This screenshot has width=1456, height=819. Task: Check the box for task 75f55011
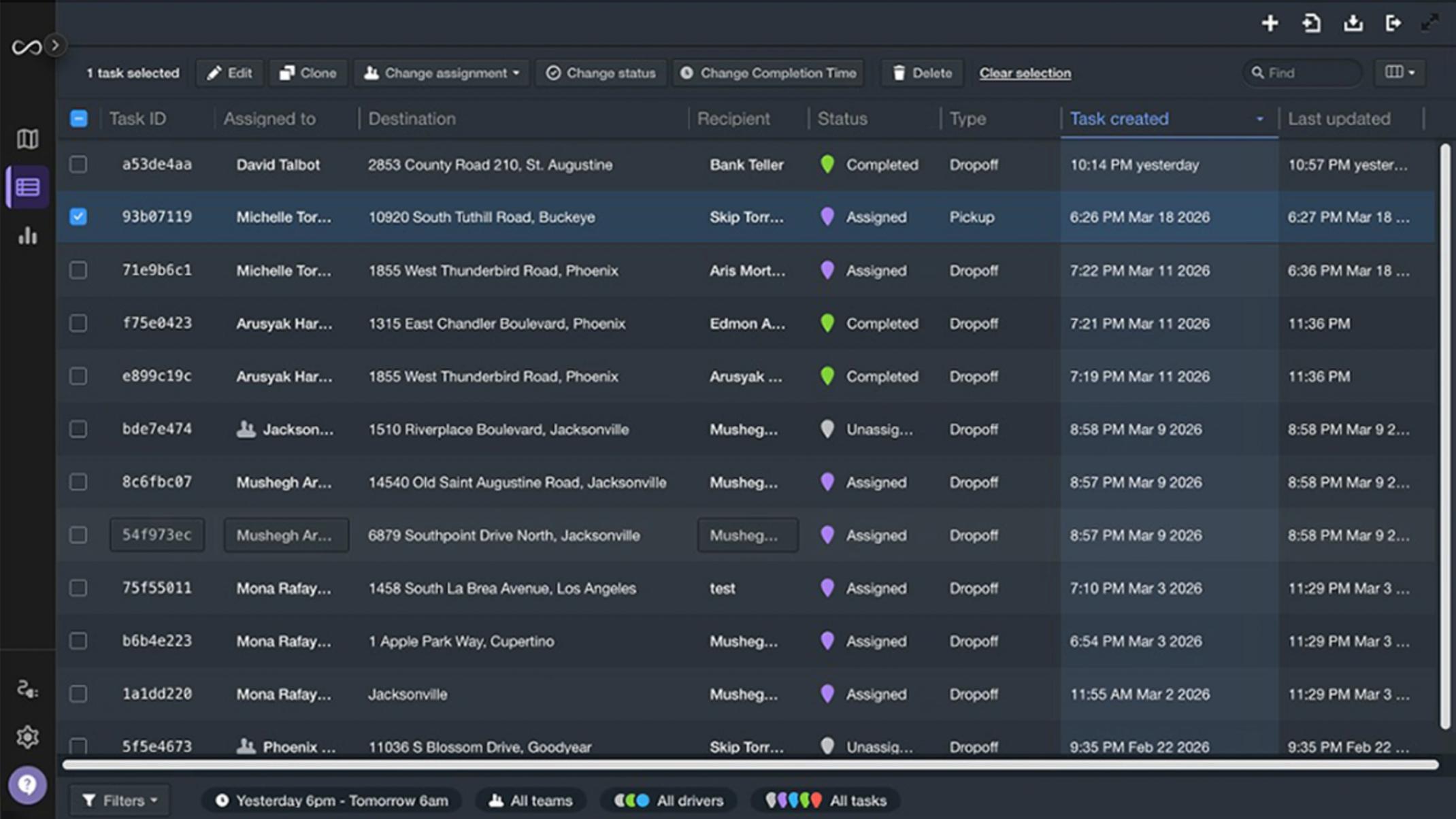tap(79, 588)
